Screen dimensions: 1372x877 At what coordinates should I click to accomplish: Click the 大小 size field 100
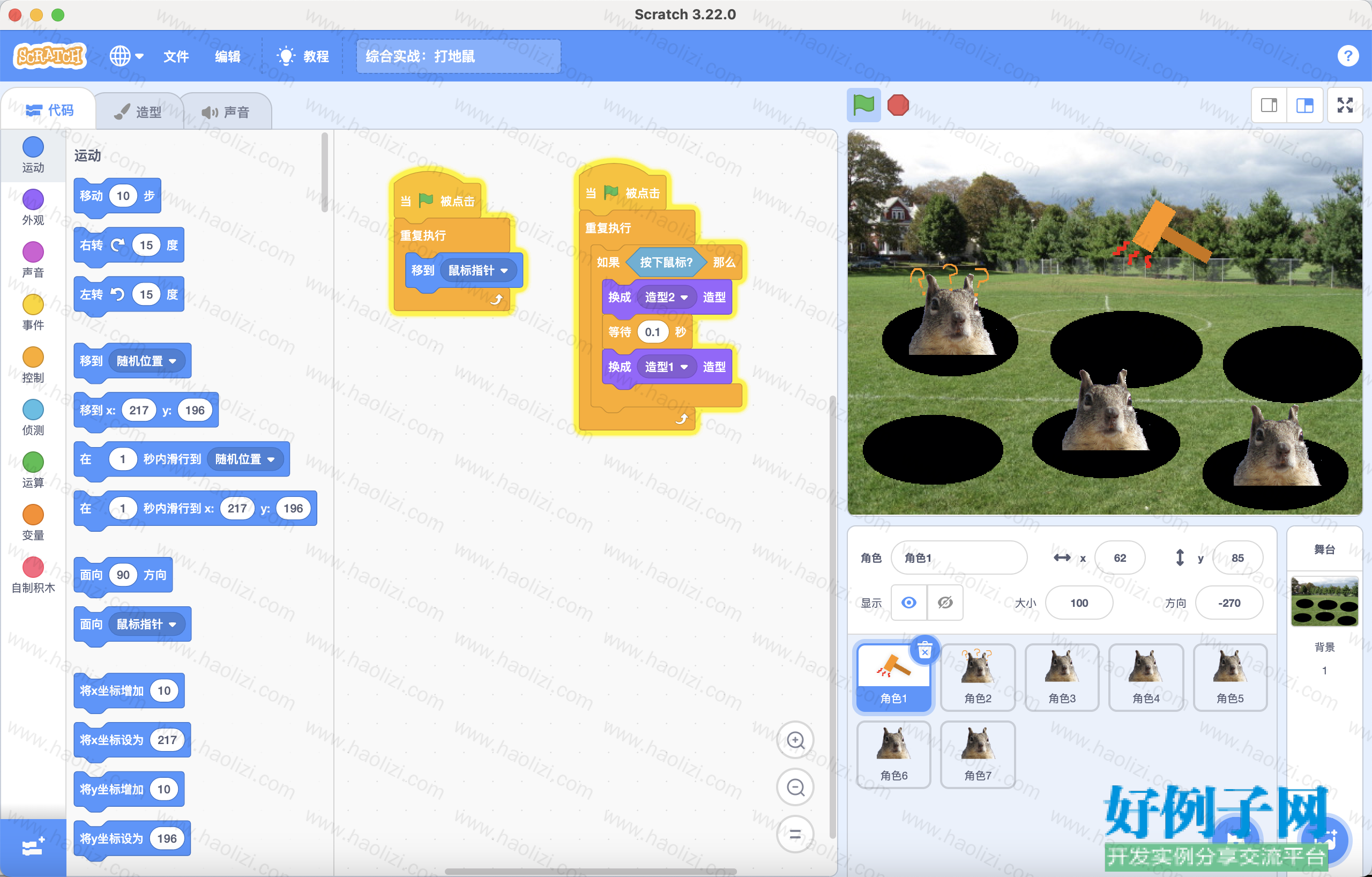click(1078, 603)
